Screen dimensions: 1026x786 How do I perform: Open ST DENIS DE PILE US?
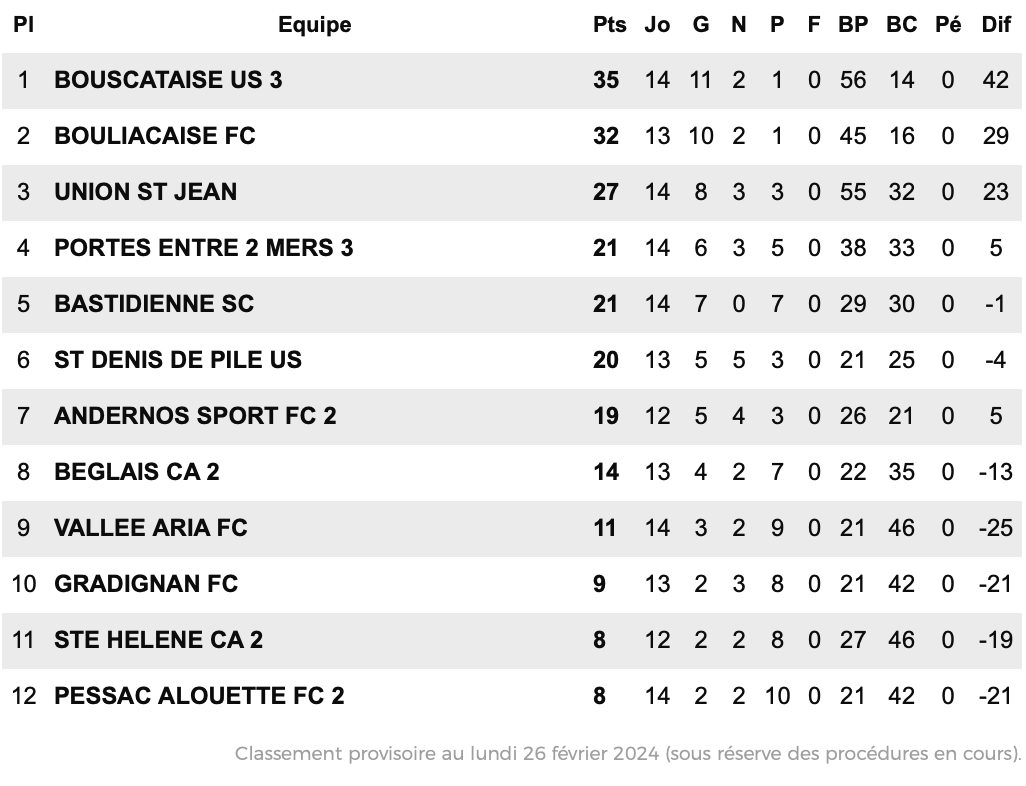point(178,360)
